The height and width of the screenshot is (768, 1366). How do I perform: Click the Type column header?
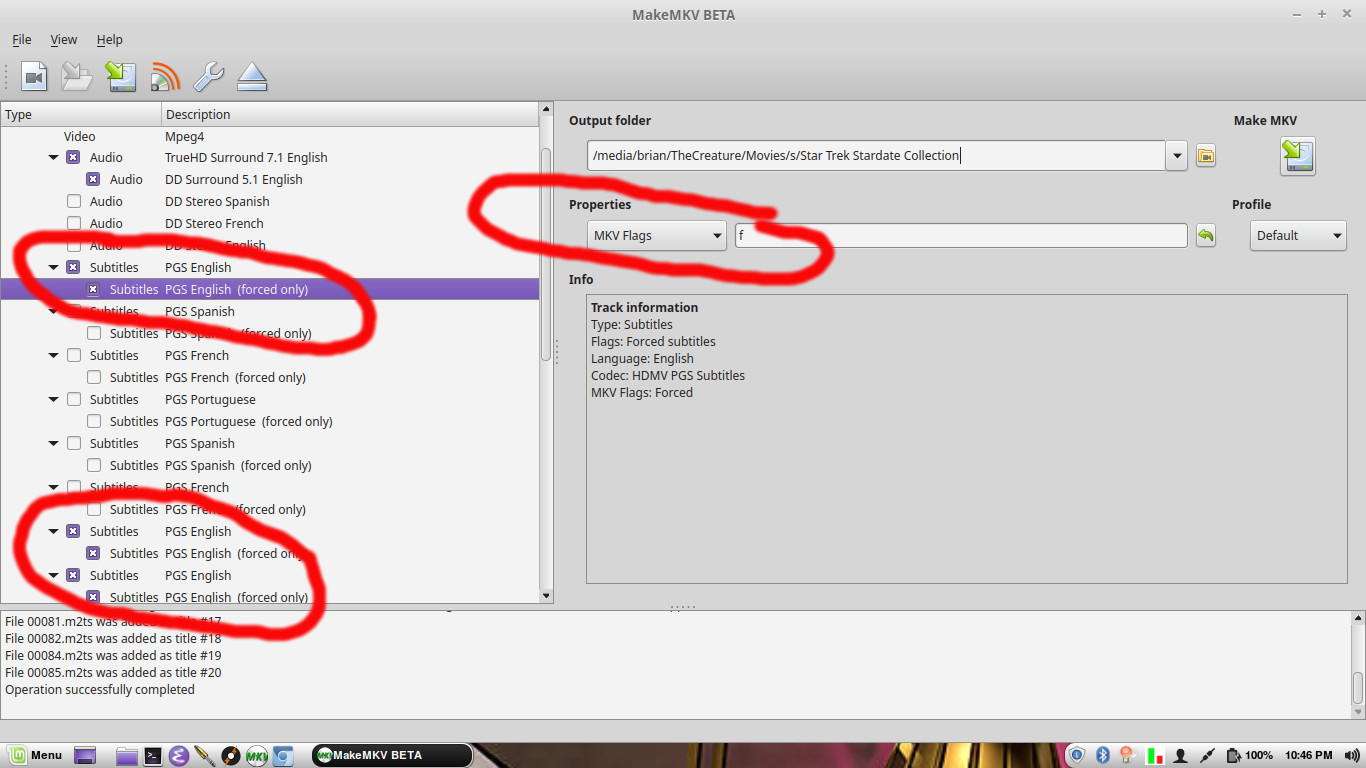click(81, 114)
